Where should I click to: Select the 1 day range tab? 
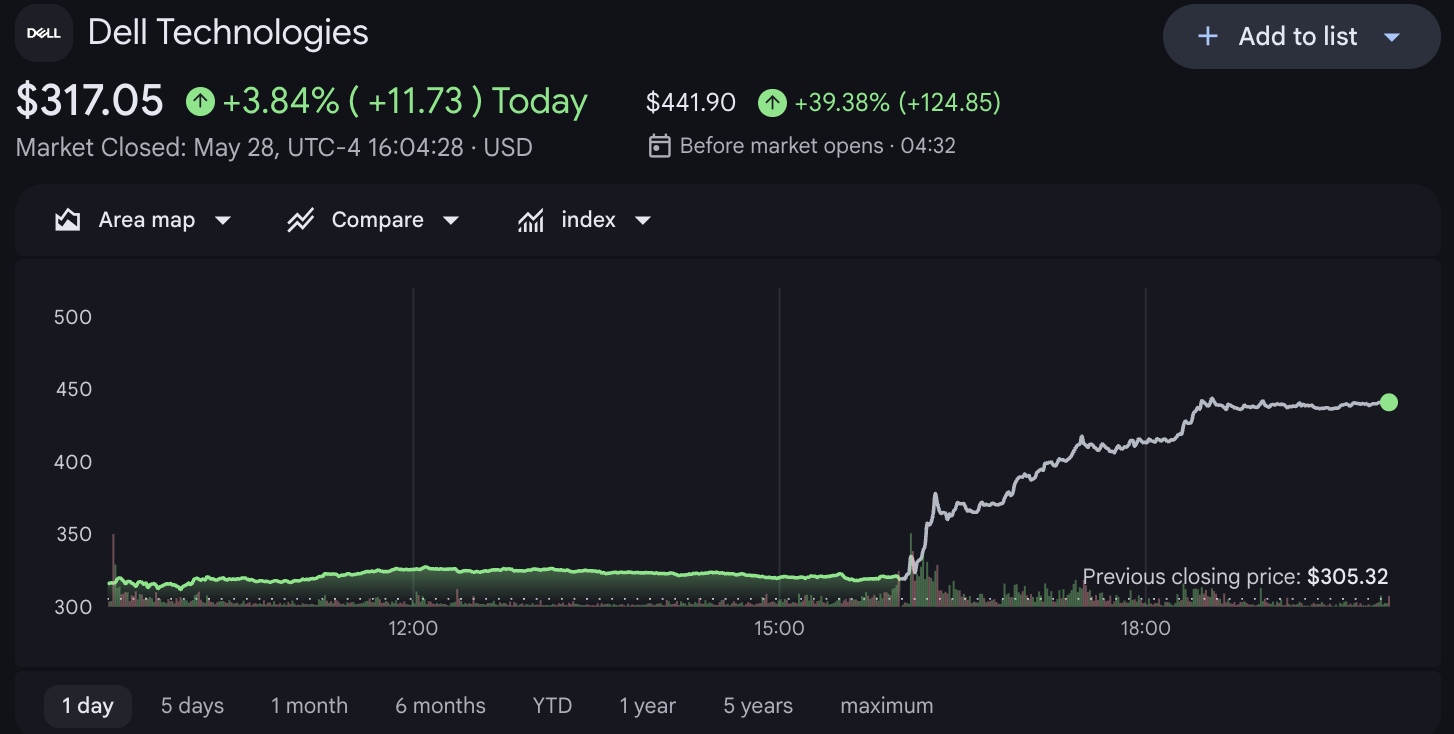[88, 706]
